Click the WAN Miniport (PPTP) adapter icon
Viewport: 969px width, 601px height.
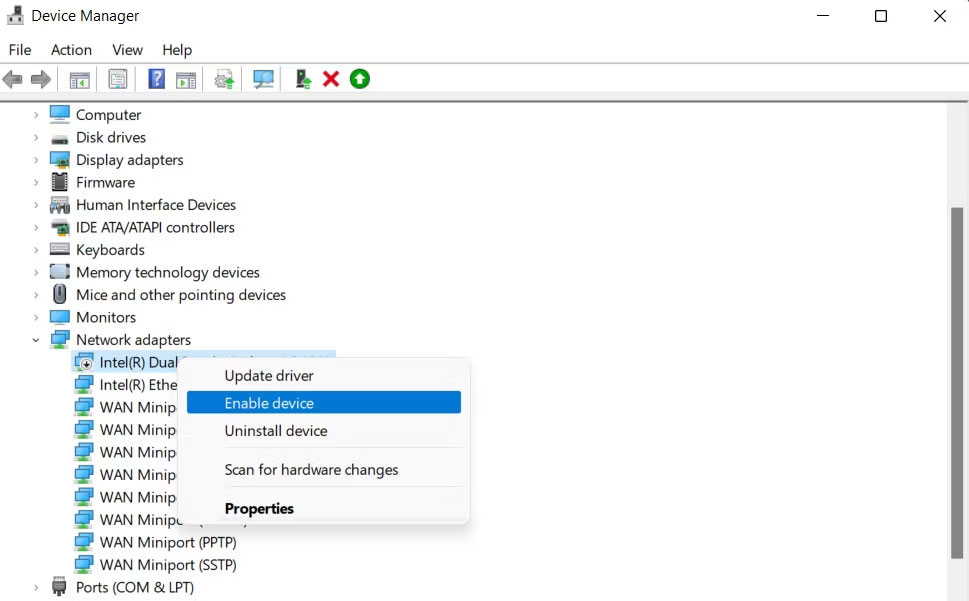click(84, 542)
